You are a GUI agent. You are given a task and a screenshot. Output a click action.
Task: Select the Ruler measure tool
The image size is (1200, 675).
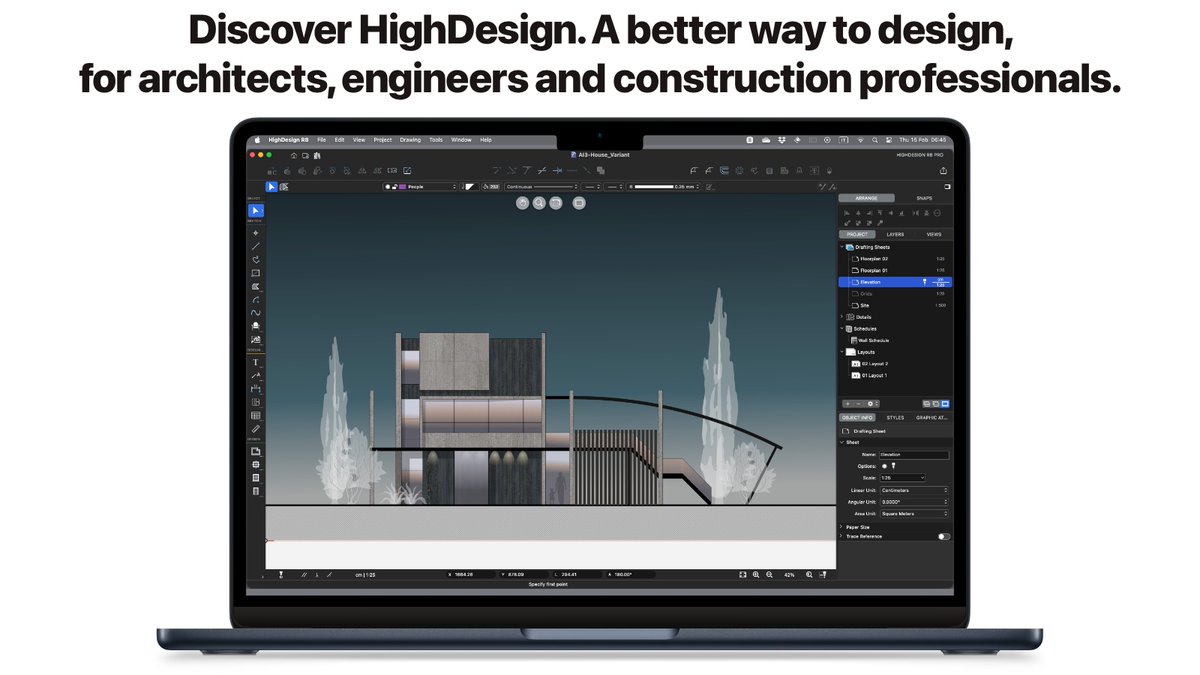point(256,428)
